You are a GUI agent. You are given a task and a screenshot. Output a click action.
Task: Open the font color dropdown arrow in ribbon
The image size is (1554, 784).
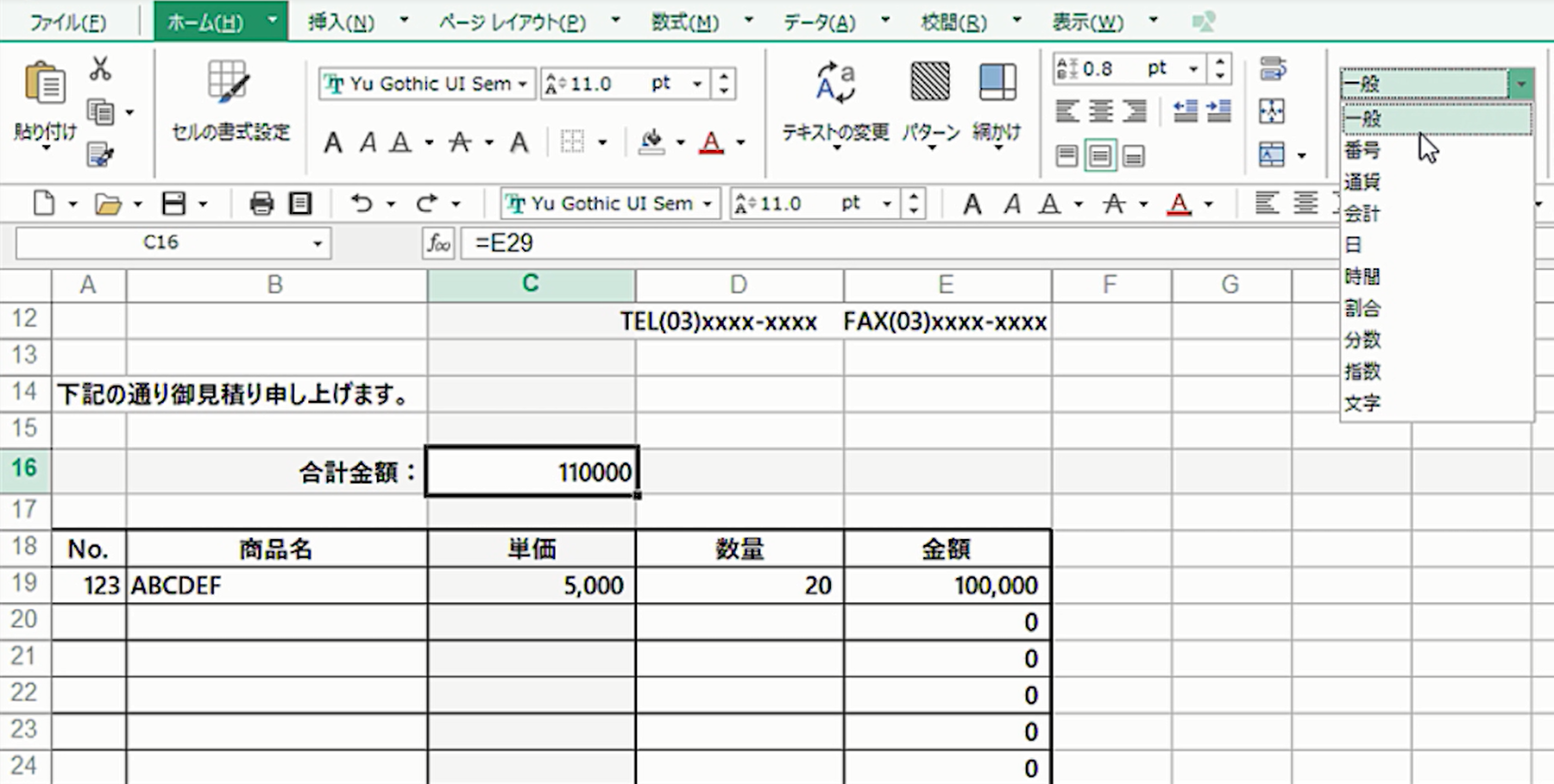pos(741,143)
